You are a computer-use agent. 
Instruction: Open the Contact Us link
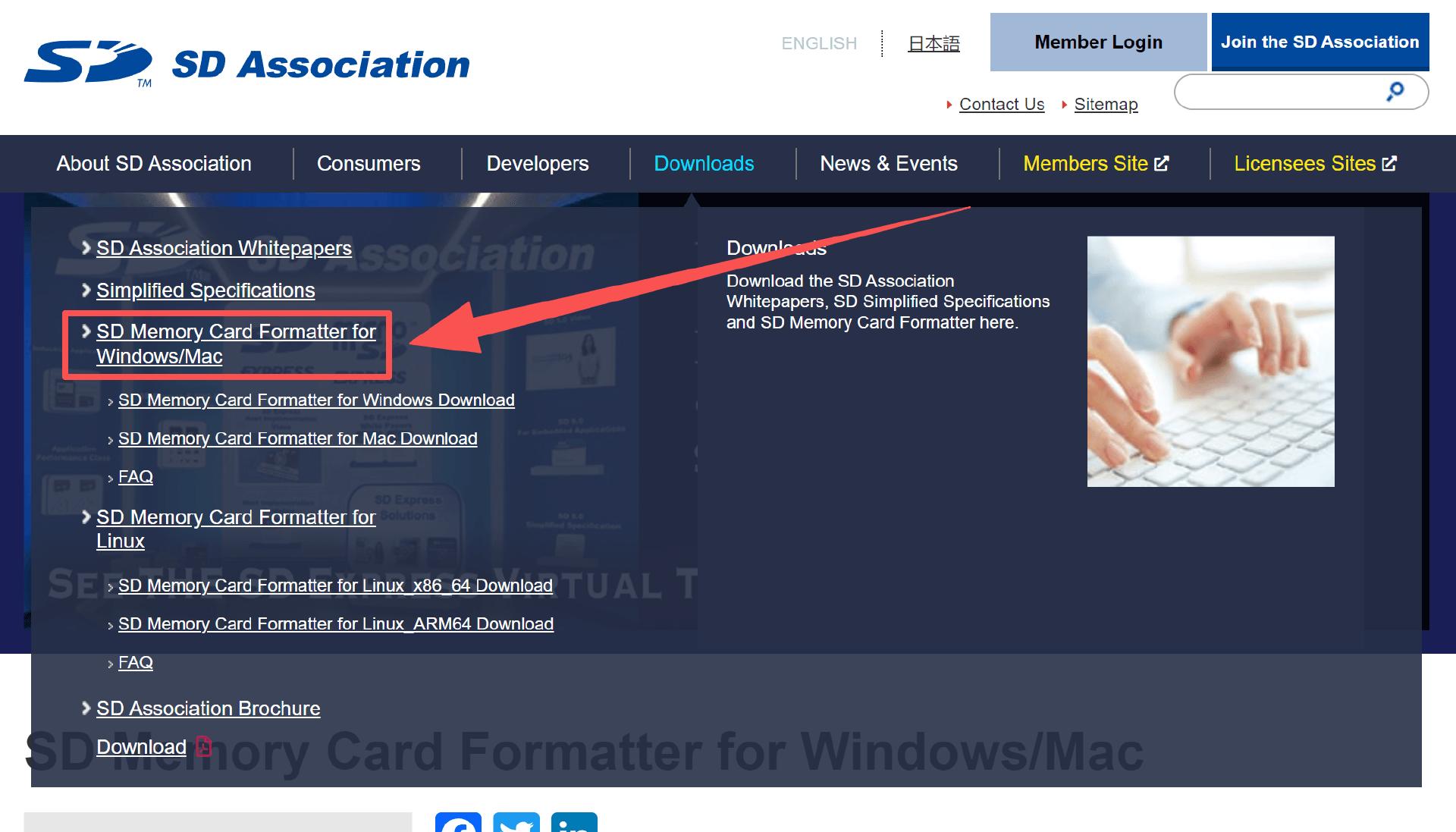[x=1002, y=104]
